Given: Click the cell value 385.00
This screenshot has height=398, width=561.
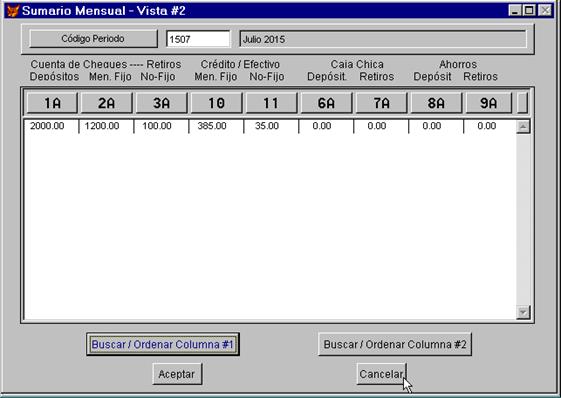Looking at the screenshot, I should click(x=212, y=126).
